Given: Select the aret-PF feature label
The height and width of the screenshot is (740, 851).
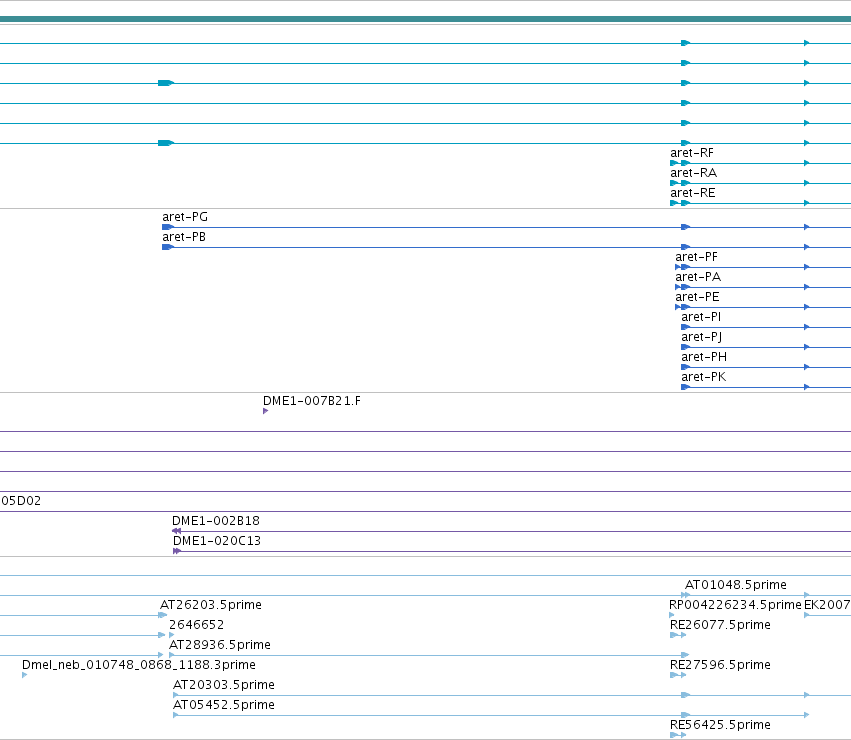Looking at the screenshot, I should click(x=696, y=257).
